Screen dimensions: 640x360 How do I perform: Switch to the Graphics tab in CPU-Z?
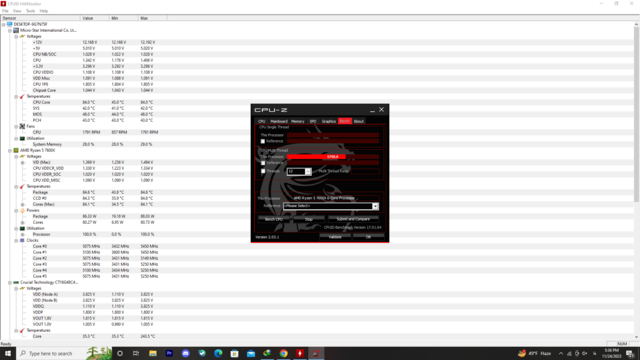tap(329, 121)
